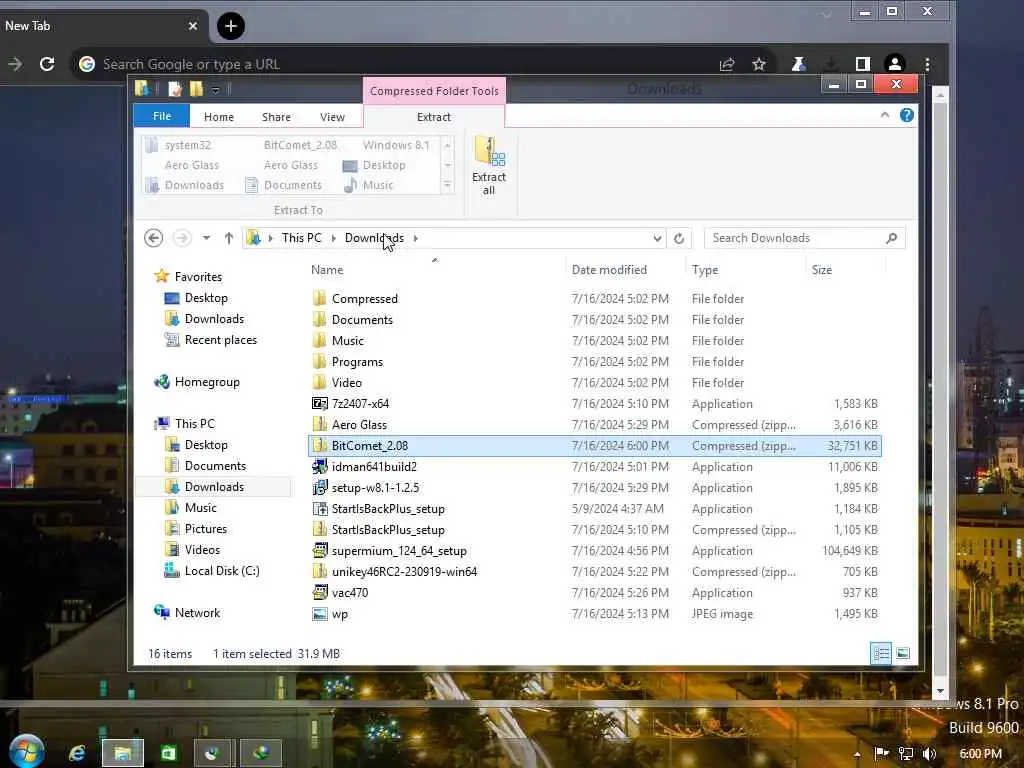The image size is (1024, 768).
Task: Open Action Center flag icon
Action: point(882,753)
